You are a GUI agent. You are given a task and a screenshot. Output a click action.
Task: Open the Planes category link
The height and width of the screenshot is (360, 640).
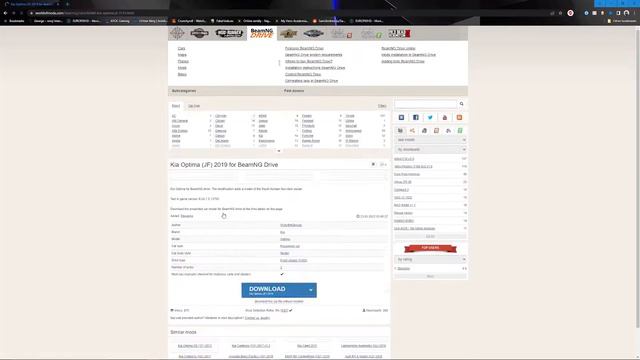[x=183, y=61]
